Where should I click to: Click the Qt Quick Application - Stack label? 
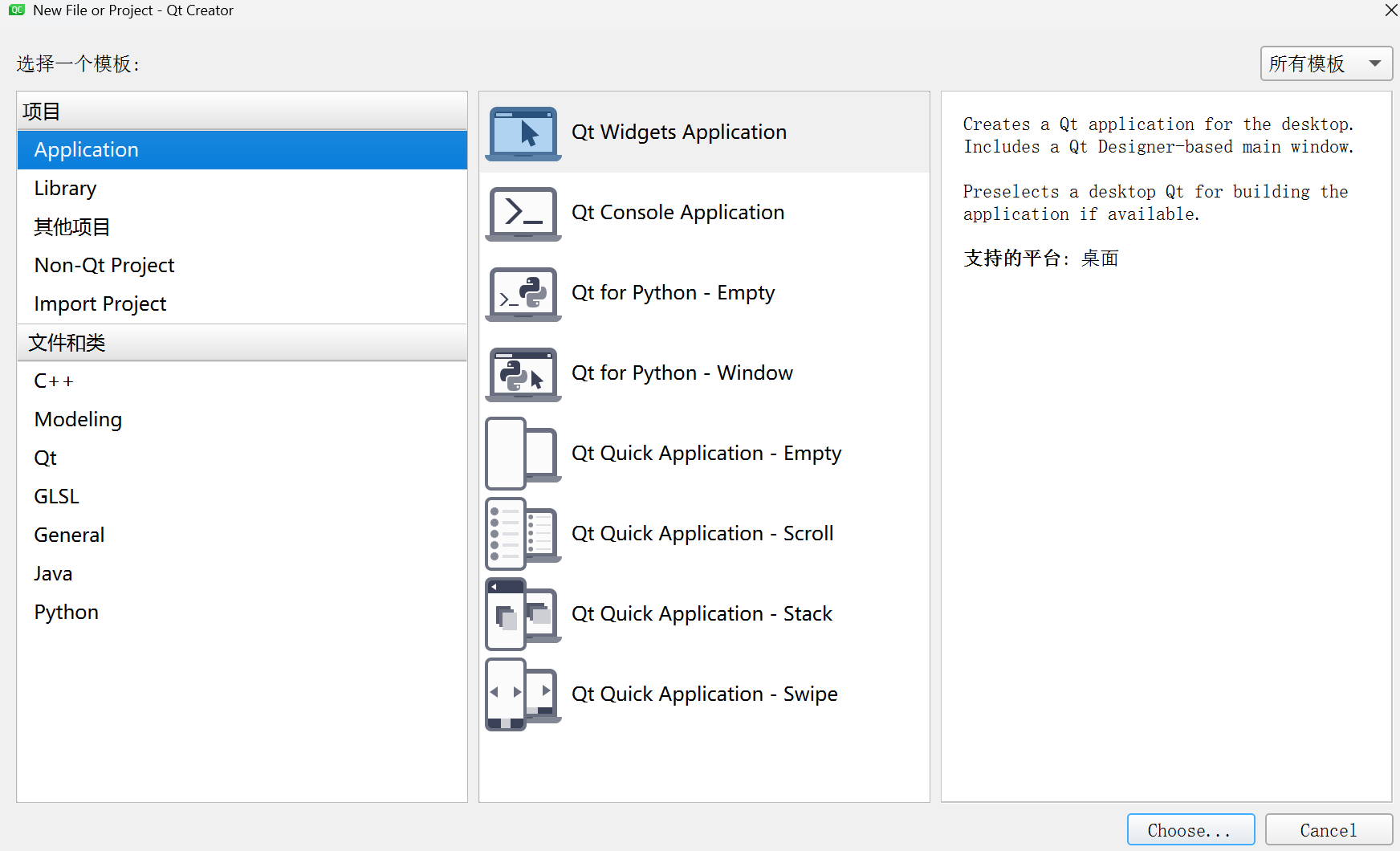click(x=702, y=614)
